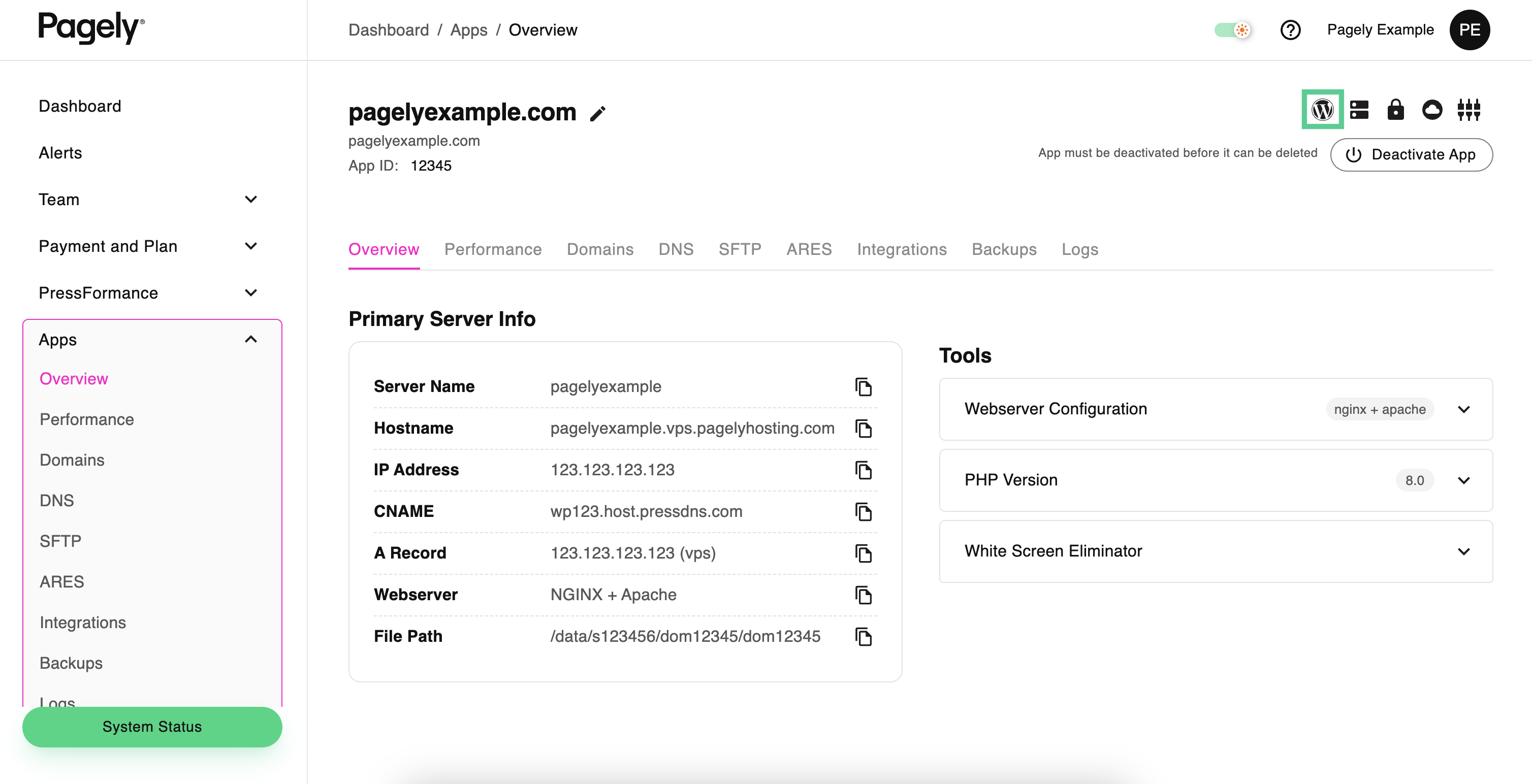
Task: Select Overview under Apps in sidebar
Action: pyautogui.click(x=74, y=379)
